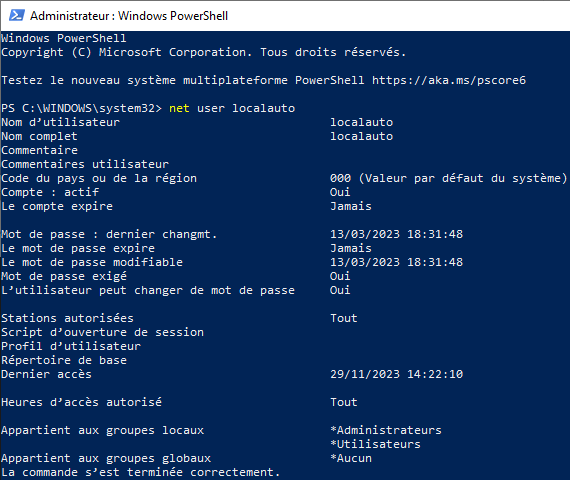The width and height of the screenshot is (570, 480).
Task: Click the https://aka.ms/pscore6 URL
Action: click(x=449, y=80)
